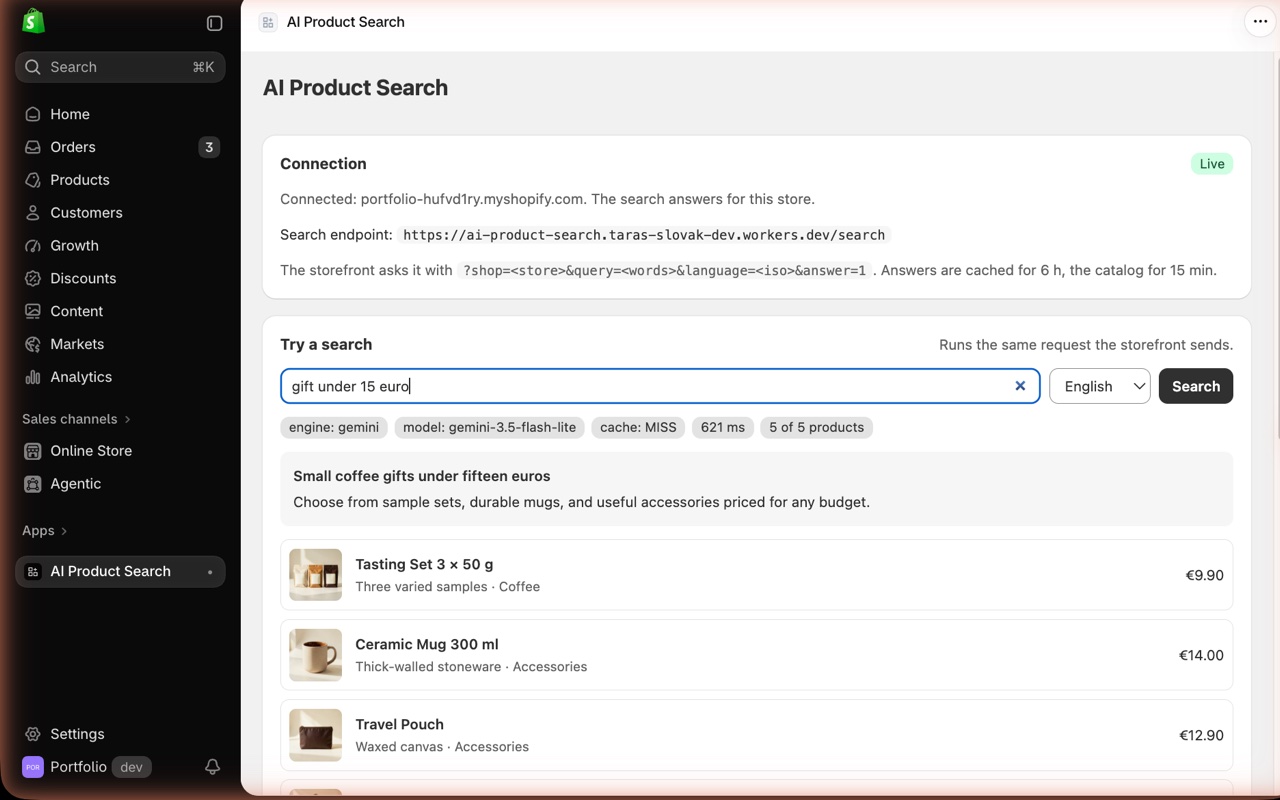
Task: Click the Agentic channel icon
Action: (x=33, y=484)
